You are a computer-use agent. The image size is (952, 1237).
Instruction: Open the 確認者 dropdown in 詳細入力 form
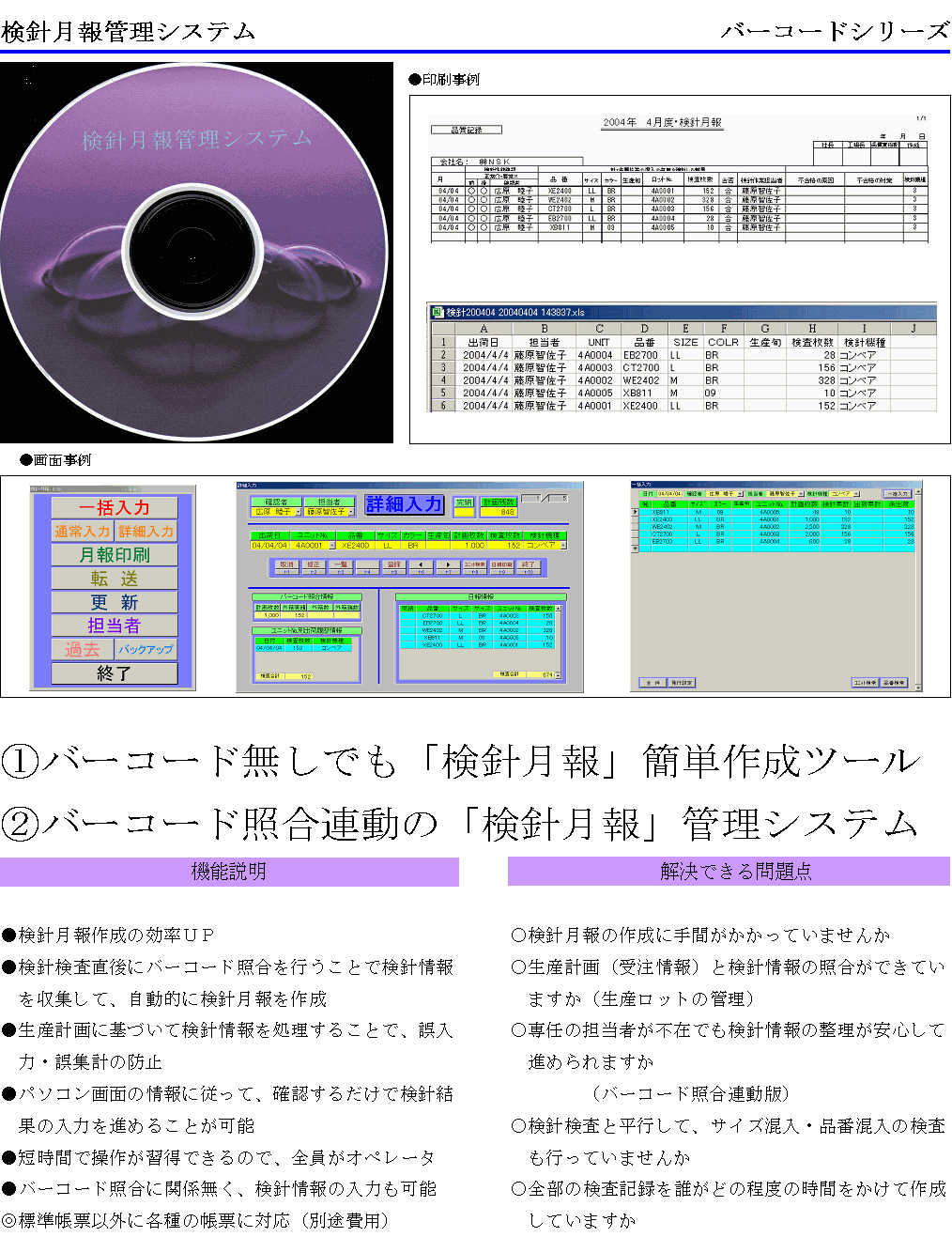pos(299,512)
